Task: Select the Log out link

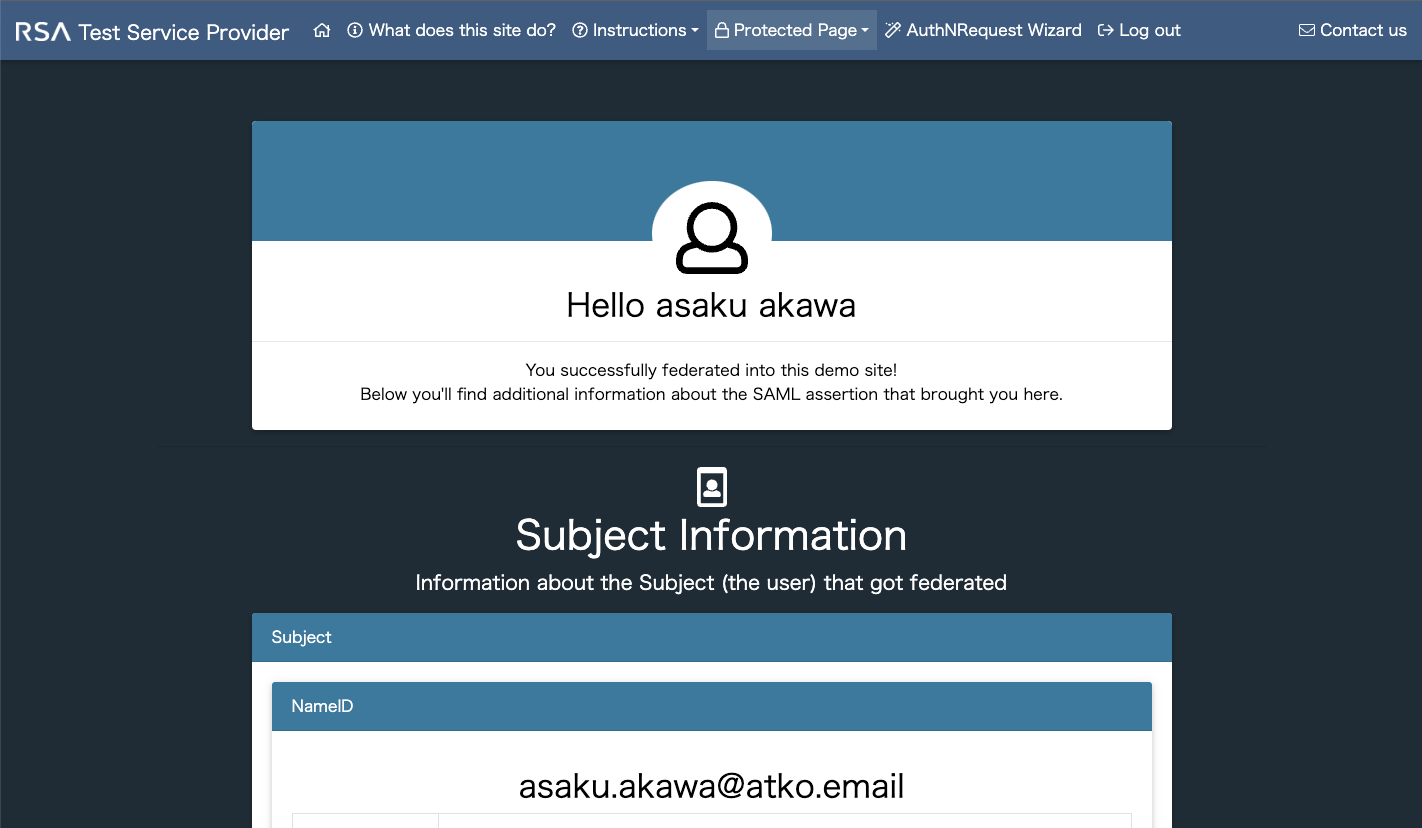Action: [x=1150, y=30]
